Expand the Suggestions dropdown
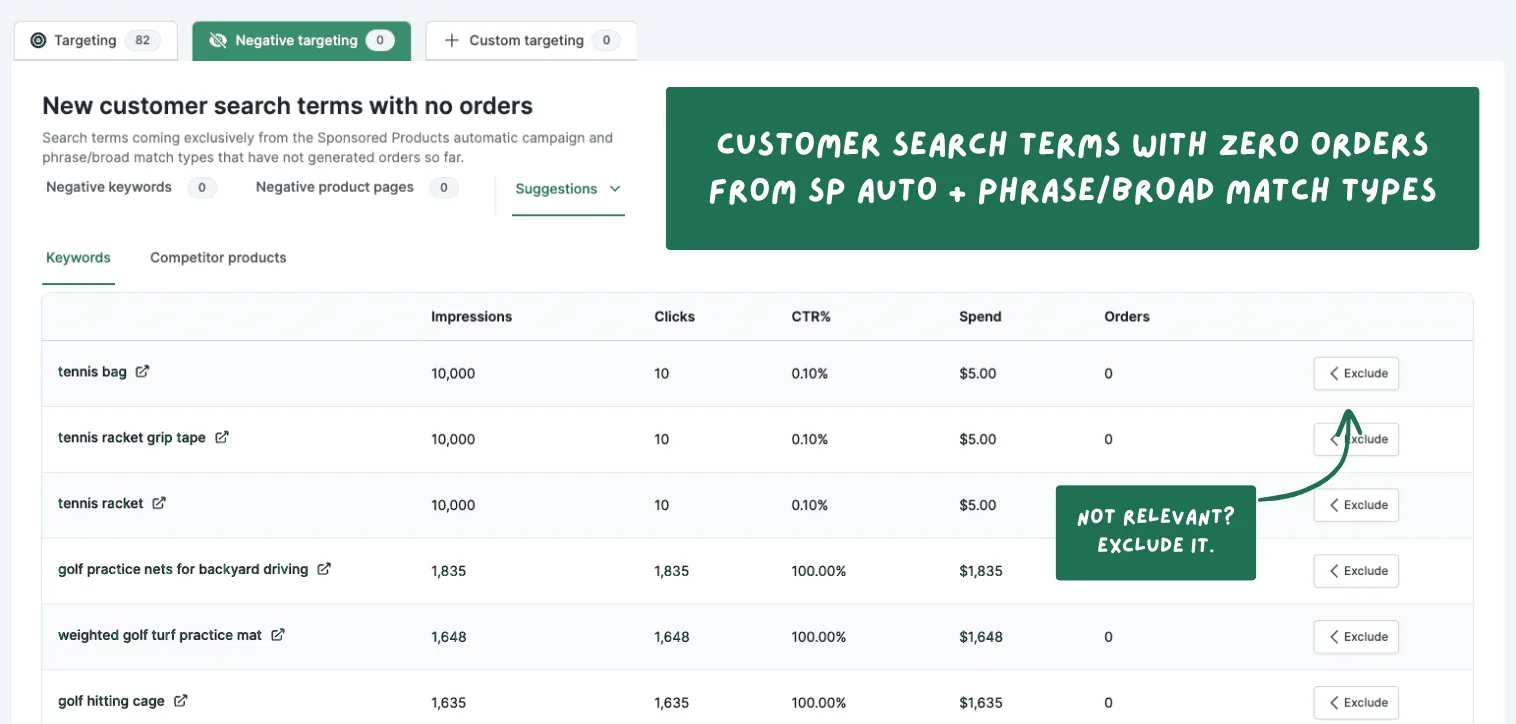The image size is (1516, 724). point(568,189)
